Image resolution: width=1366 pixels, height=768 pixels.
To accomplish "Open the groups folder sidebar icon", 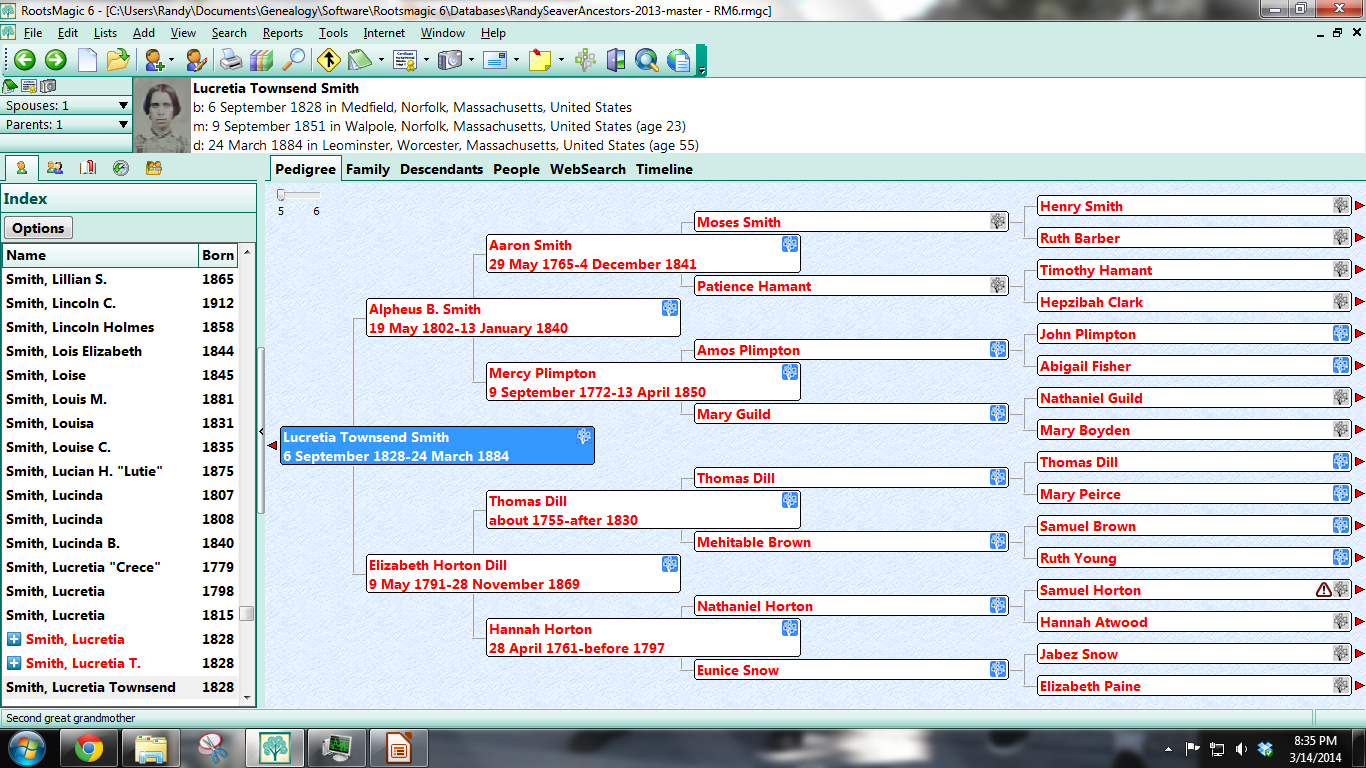I will click(153, 168).
